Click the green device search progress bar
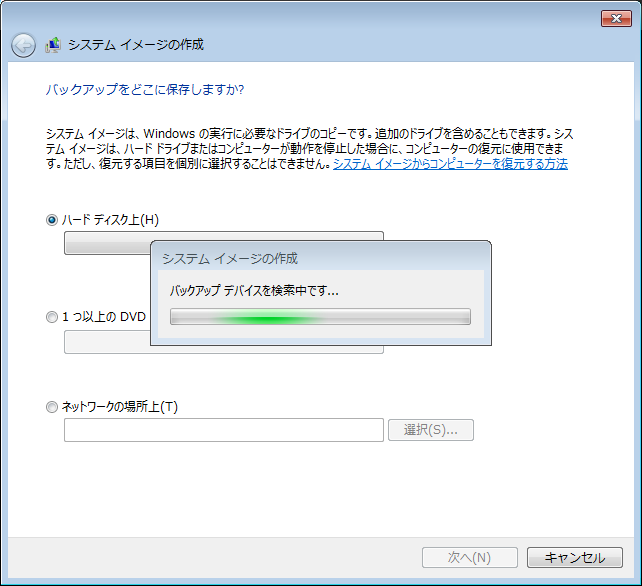This screenshot has width=642, height=586. pyautogui.click(x=320, y=317)
